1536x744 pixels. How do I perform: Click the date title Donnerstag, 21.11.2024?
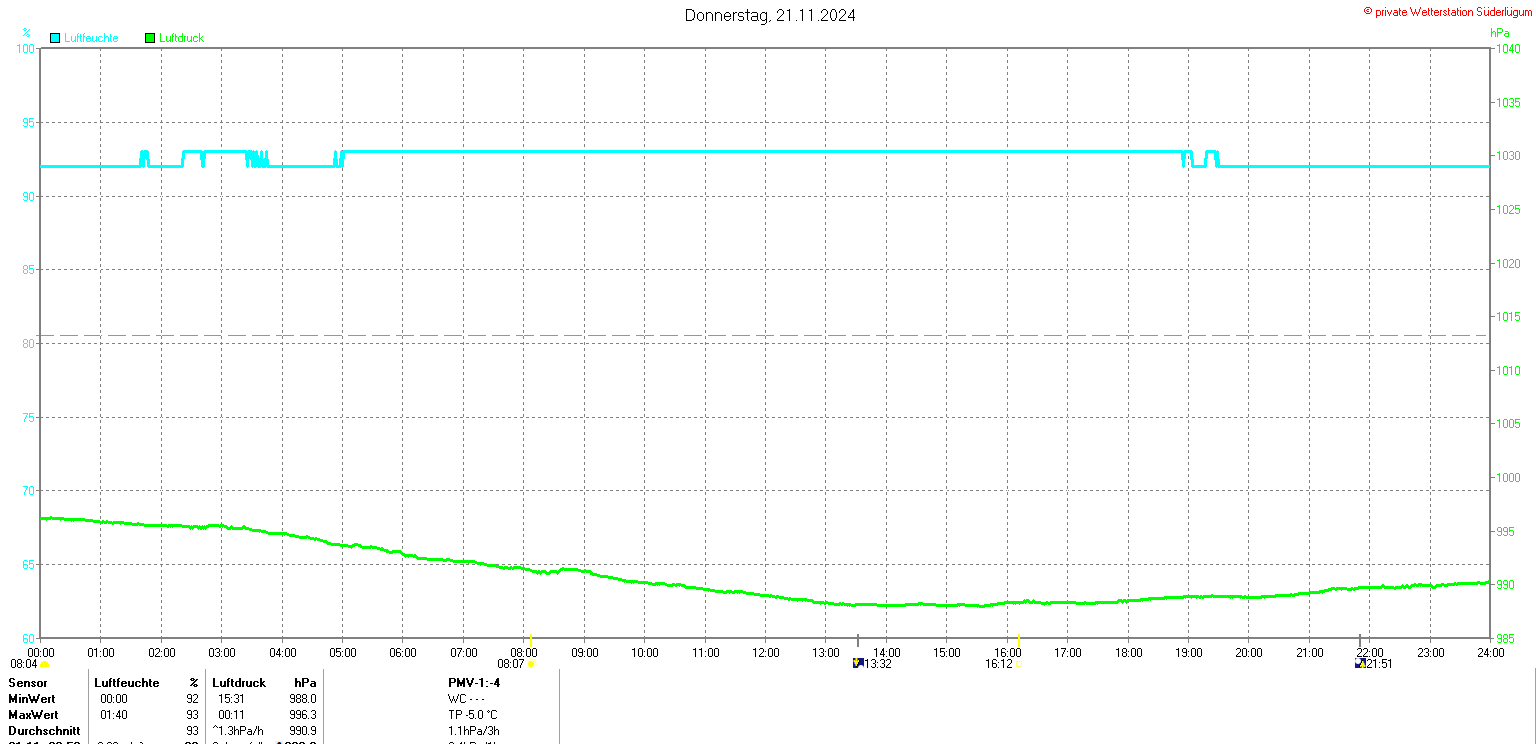click(770, 15)
